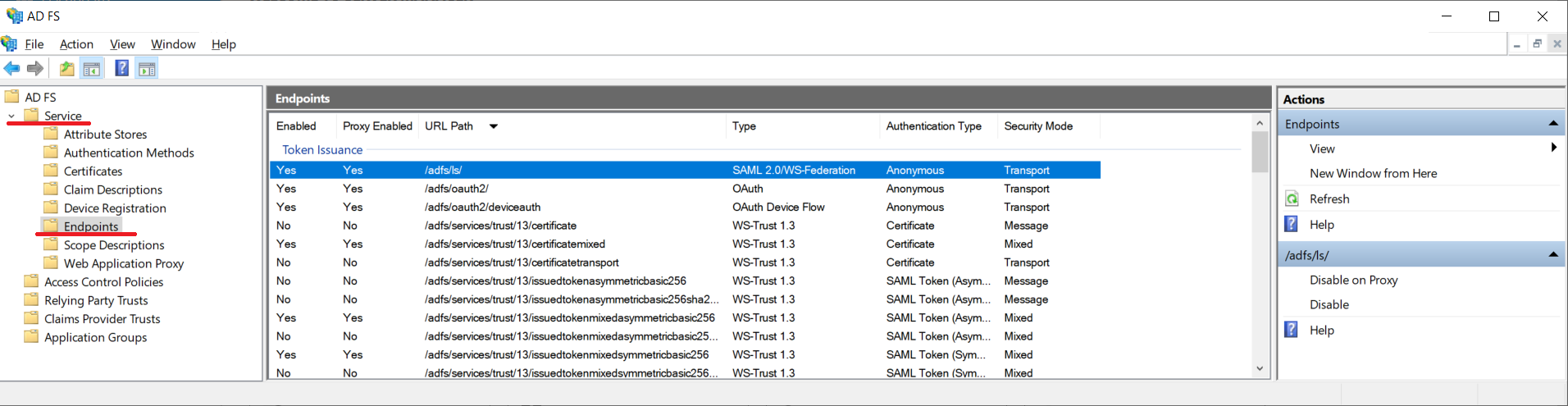The height and width of the screenshot is (406, 1568).
Task: Click the Refresh icon in Actions pane
Action: pos(1292,198)
